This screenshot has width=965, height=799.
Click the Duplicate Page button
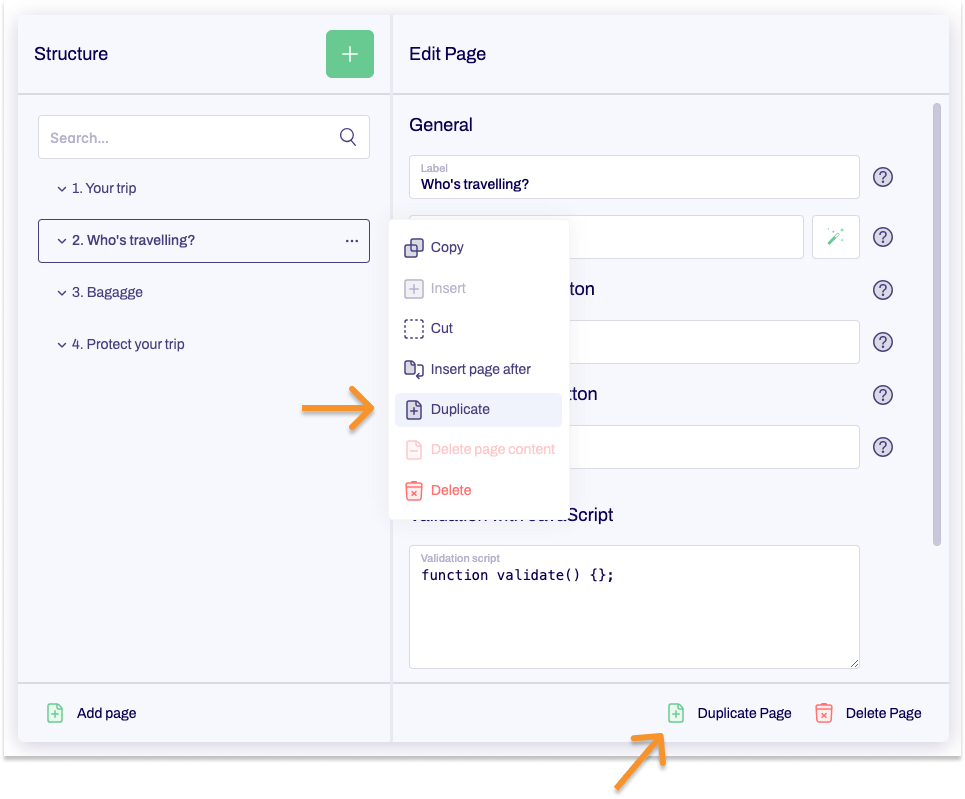click(x=744, y=713)
